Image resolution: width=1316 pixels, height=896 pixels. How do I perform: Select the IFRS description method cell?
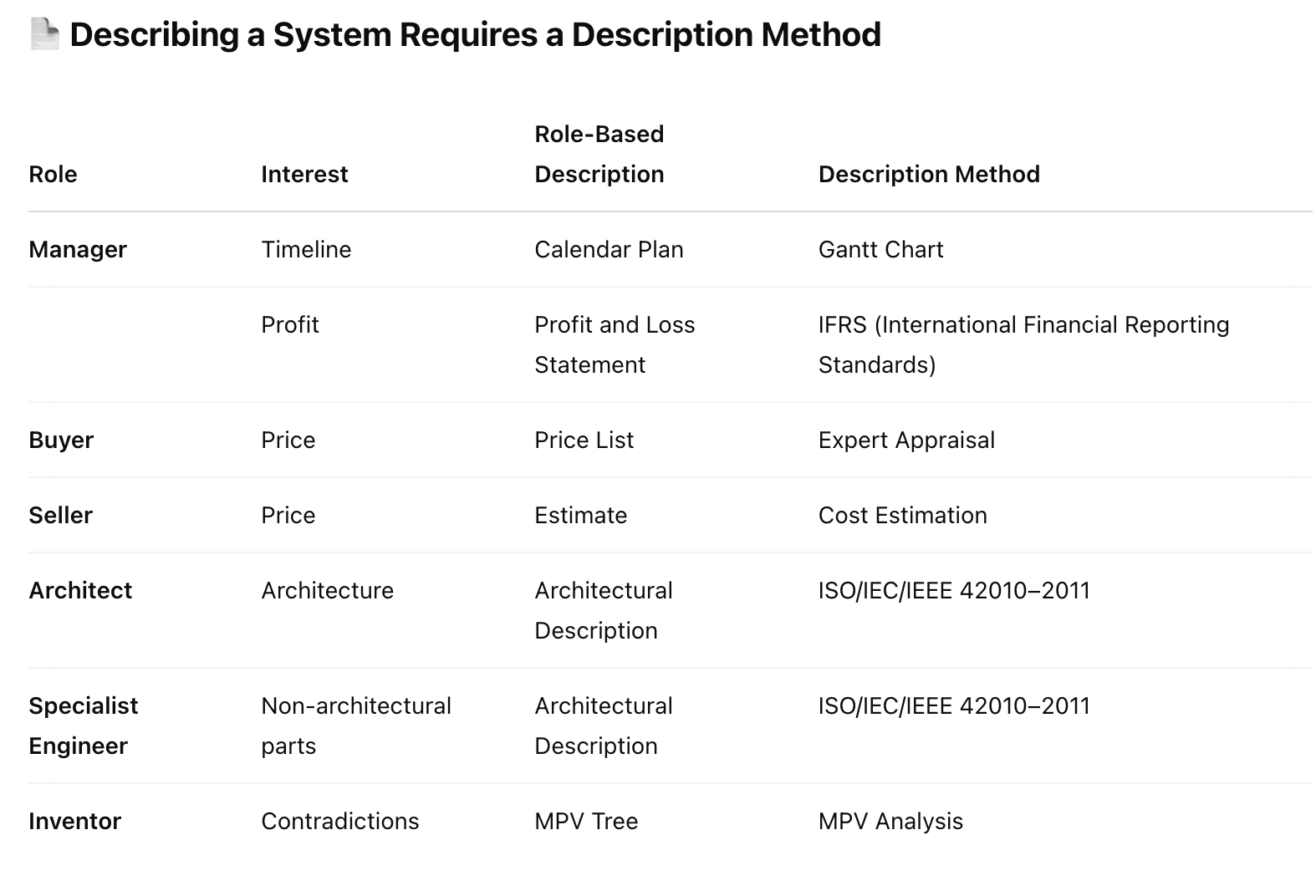[1023, 344]
